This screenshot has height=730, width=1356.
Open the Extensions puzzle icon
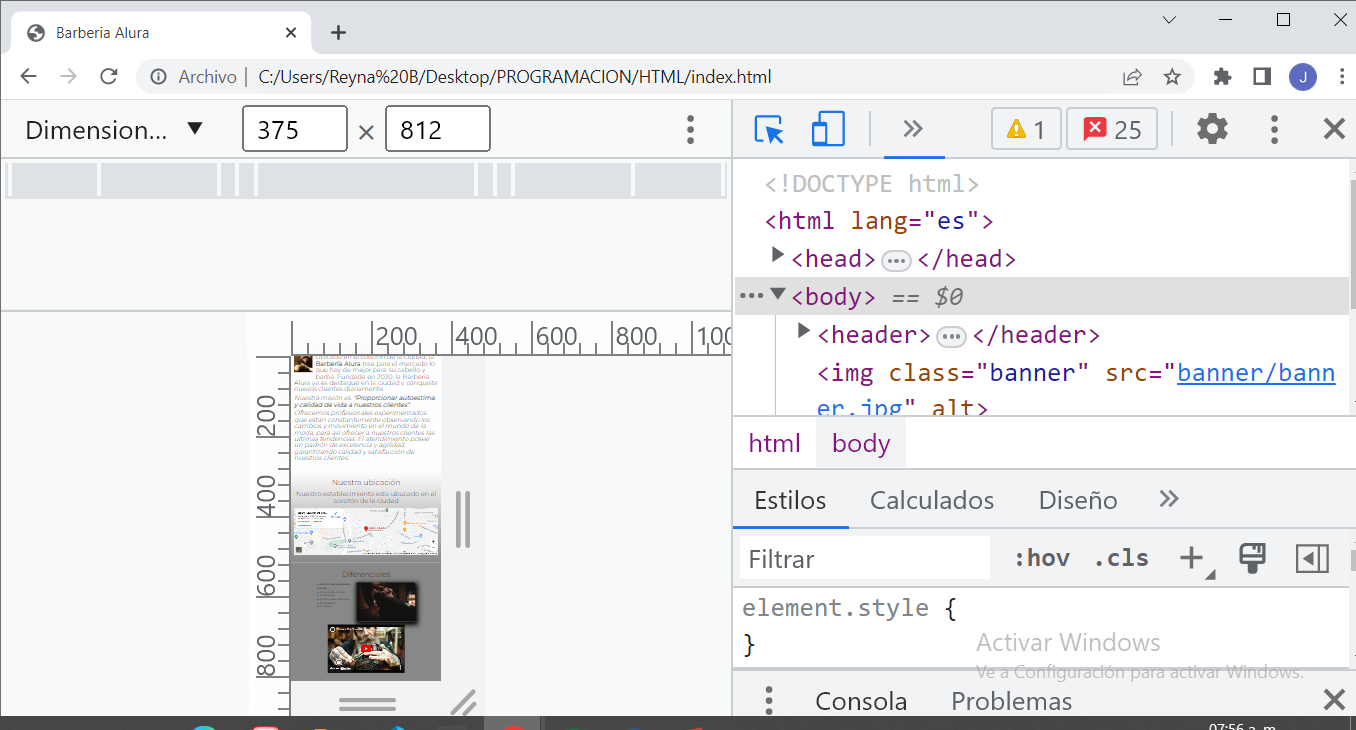(1222, 77)
